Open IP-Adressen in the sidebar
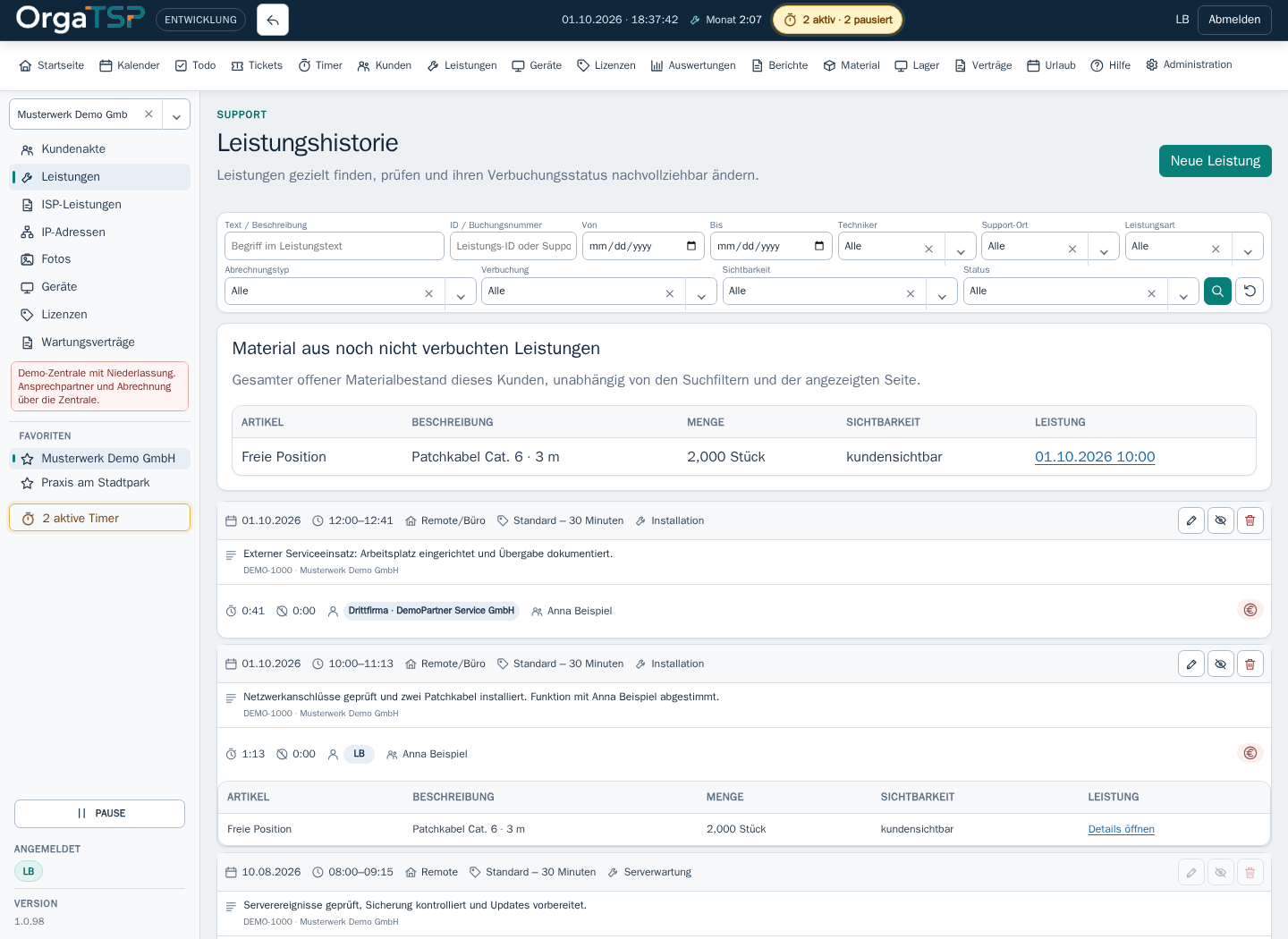Viewport: 1288px width, 939px height. point(99,232)
